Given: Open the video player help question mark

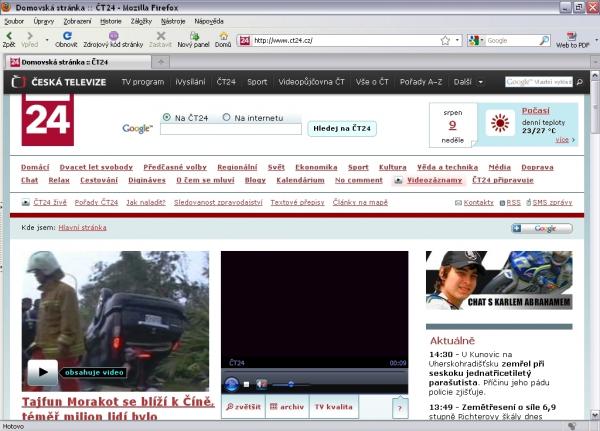Looking at the screenshot, I should coord(400,408).
